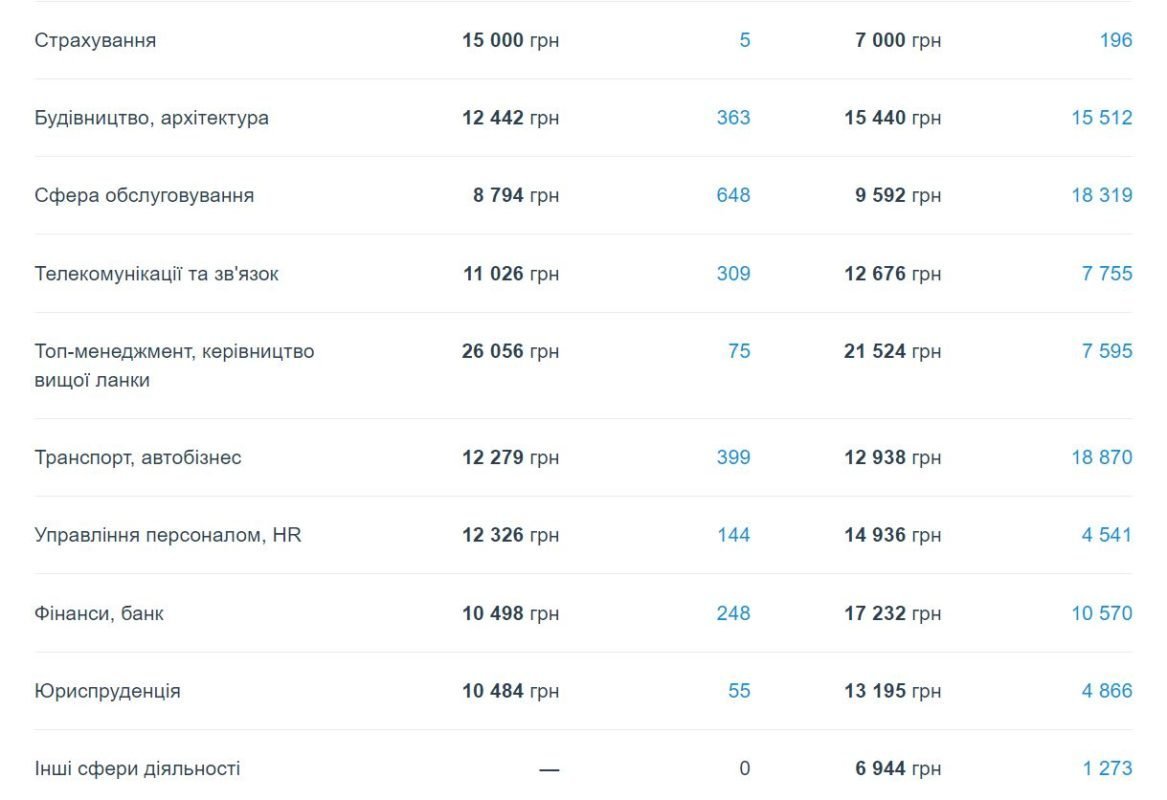This screenshot has width=1167, height=800.
Task: Click the 196 link in Страхування row
Action: point(1115,40)
